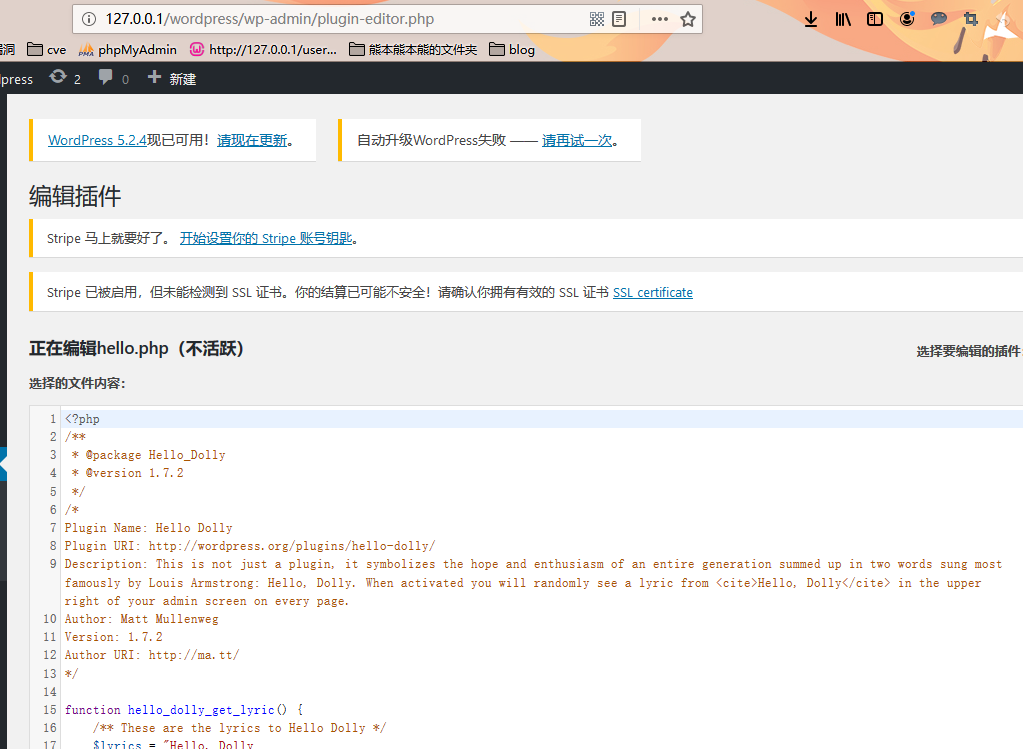This screenshot has height=749, width=1023.
Task: Toggle the sidebar icon in the toolbar
Action: point(875,19)
